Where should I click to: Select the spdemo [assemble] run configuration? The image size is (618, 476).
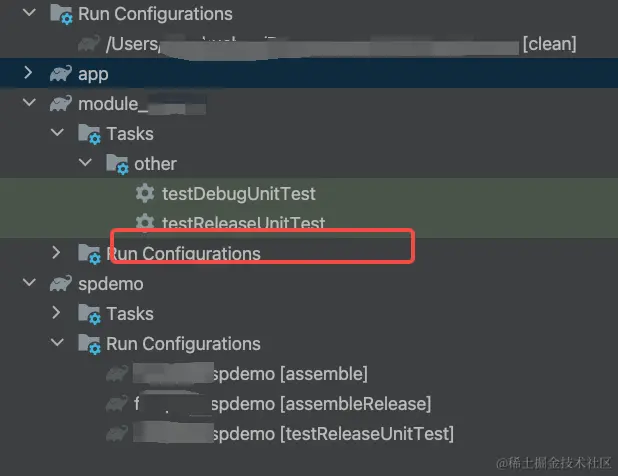pos(290,374)
